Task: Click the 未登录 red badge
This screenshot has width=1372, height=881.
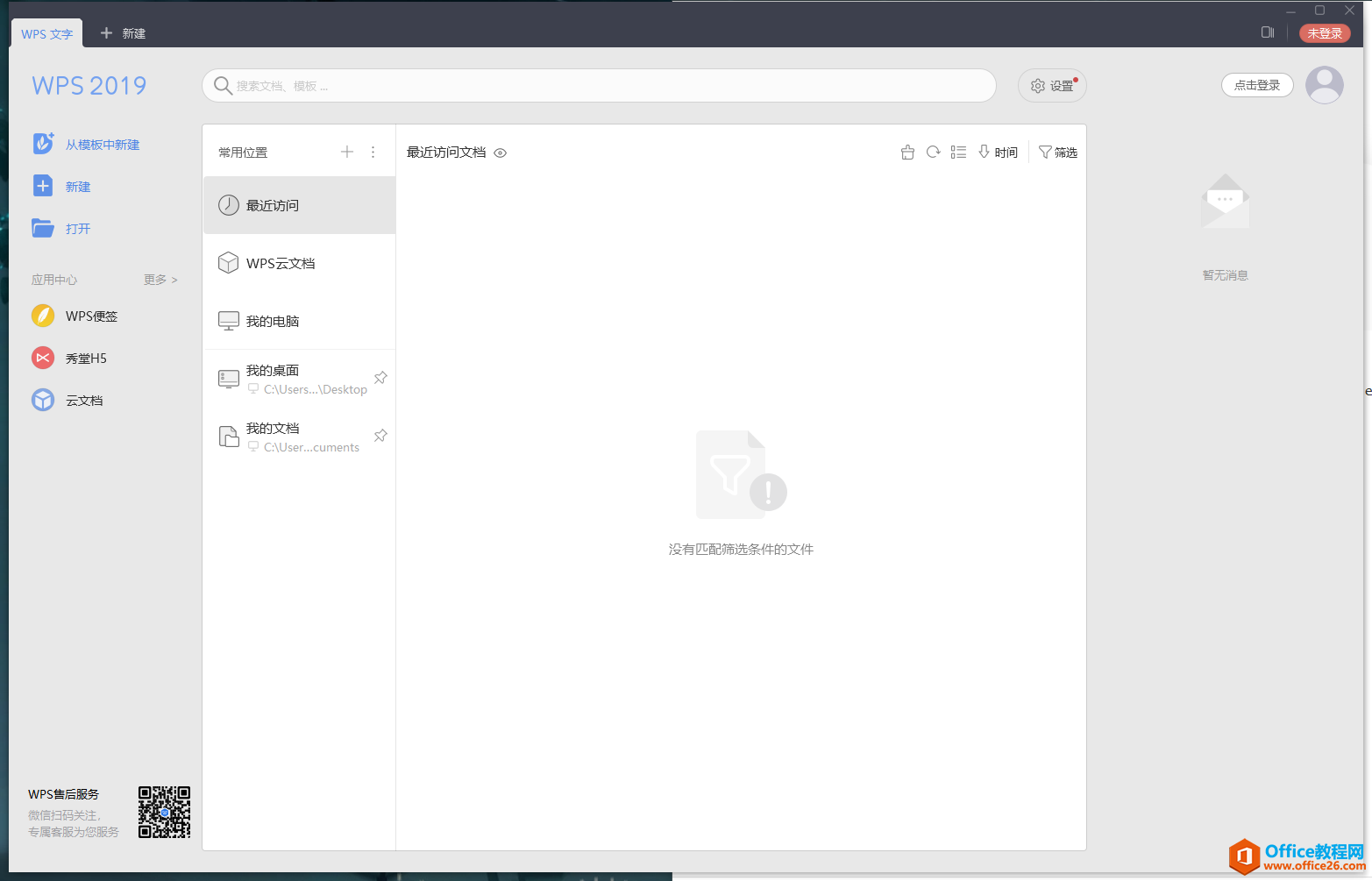Action: tap(1325, 33)
